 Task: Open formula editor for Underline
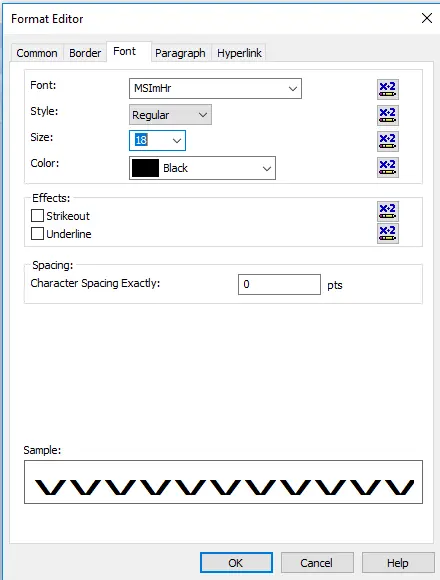388,233
